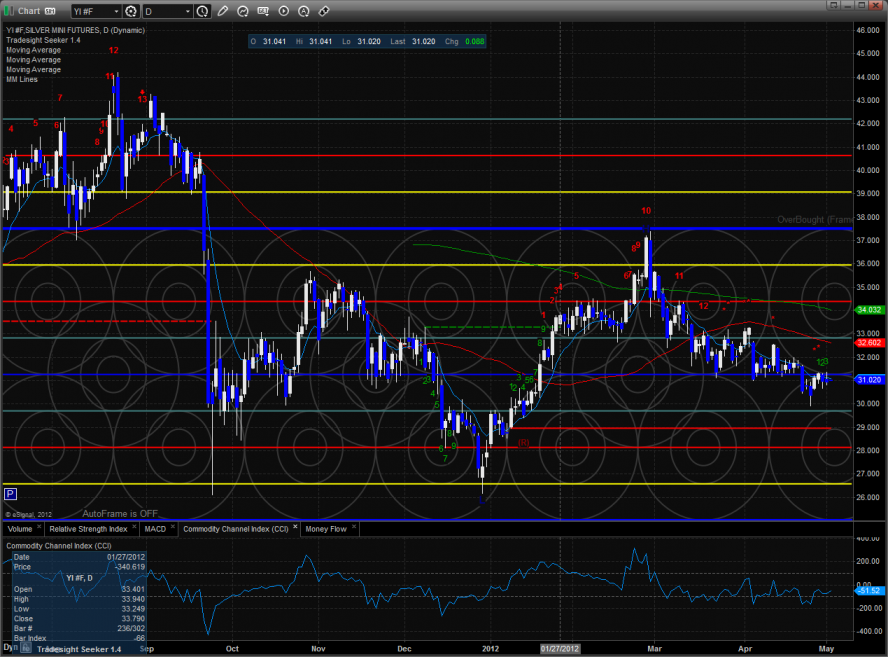Expand the YI #F symbol dropdown
Screen dimensions: 888x657
tap(117, 11)
